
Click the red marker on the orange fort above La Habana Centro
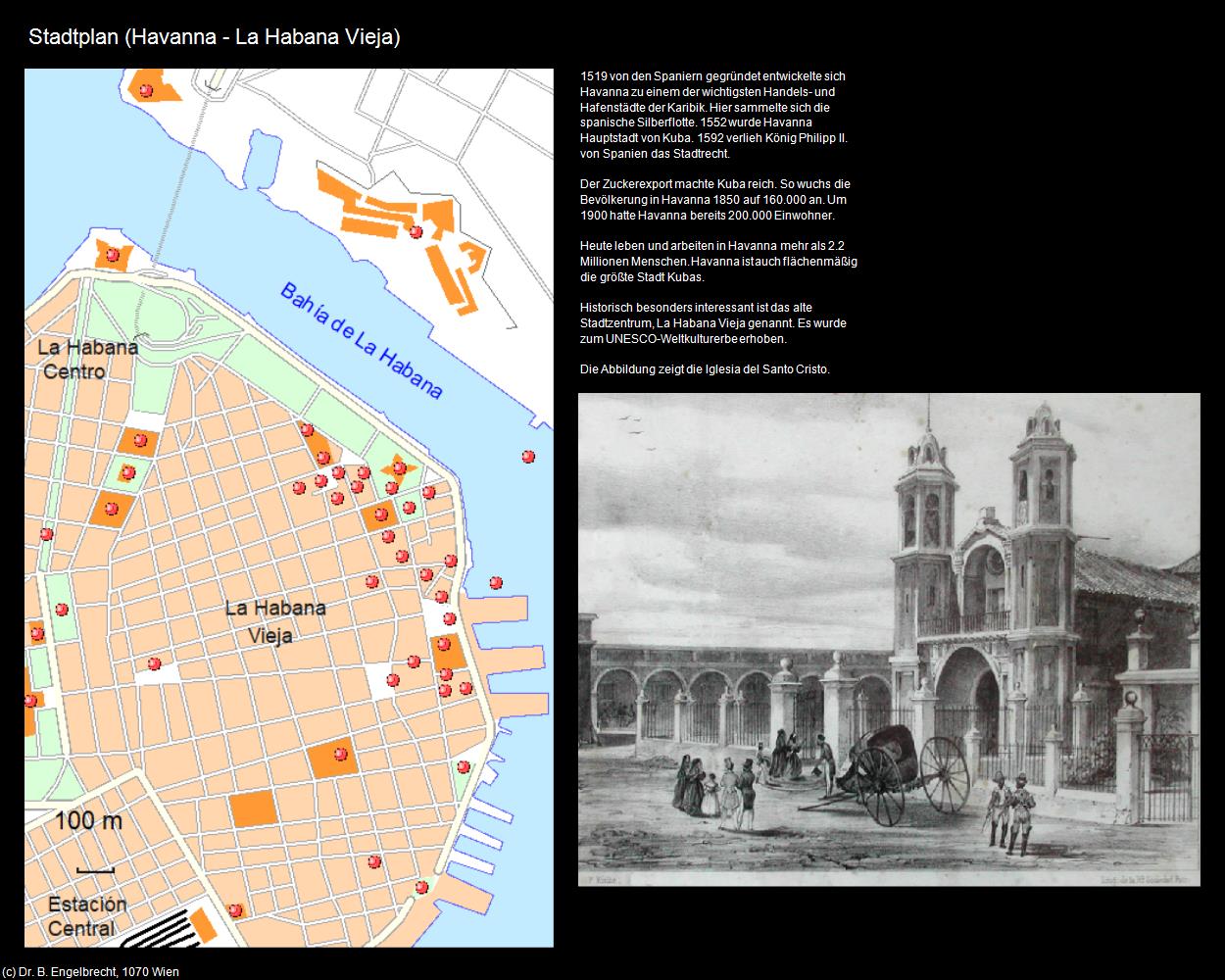point(113,255)
